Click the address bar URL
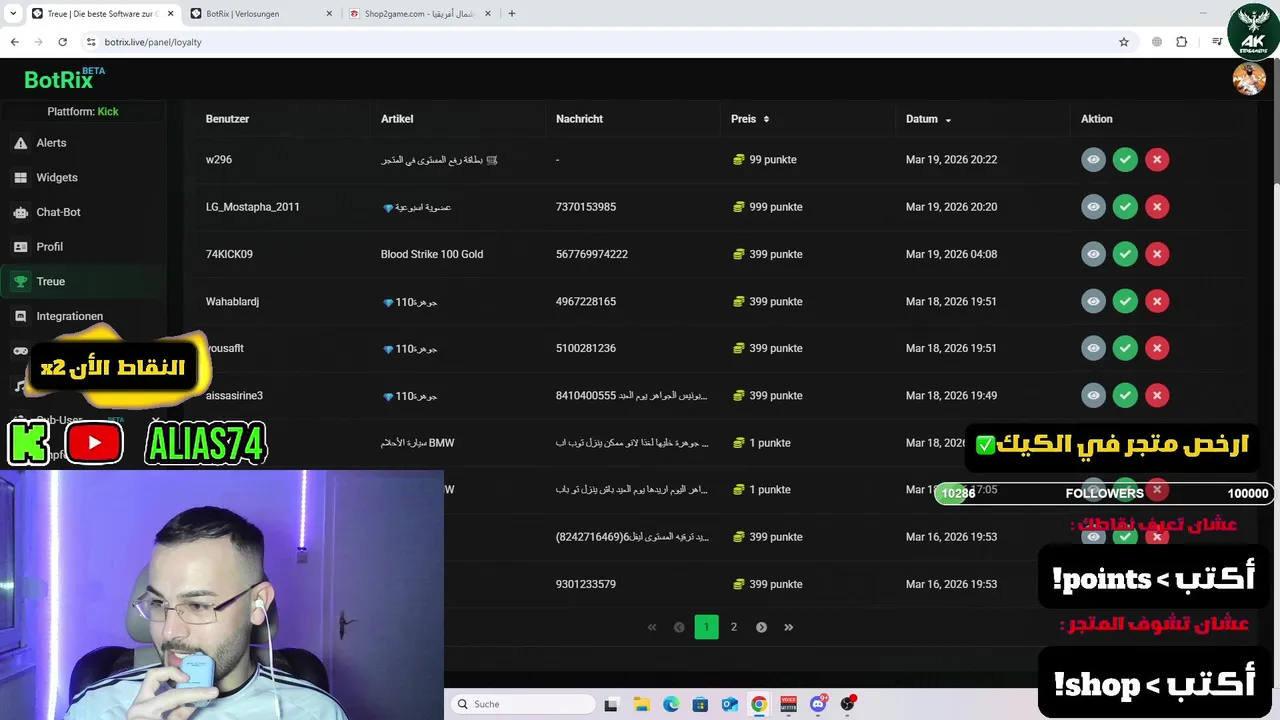The image size is (1280, 720). 153,42
